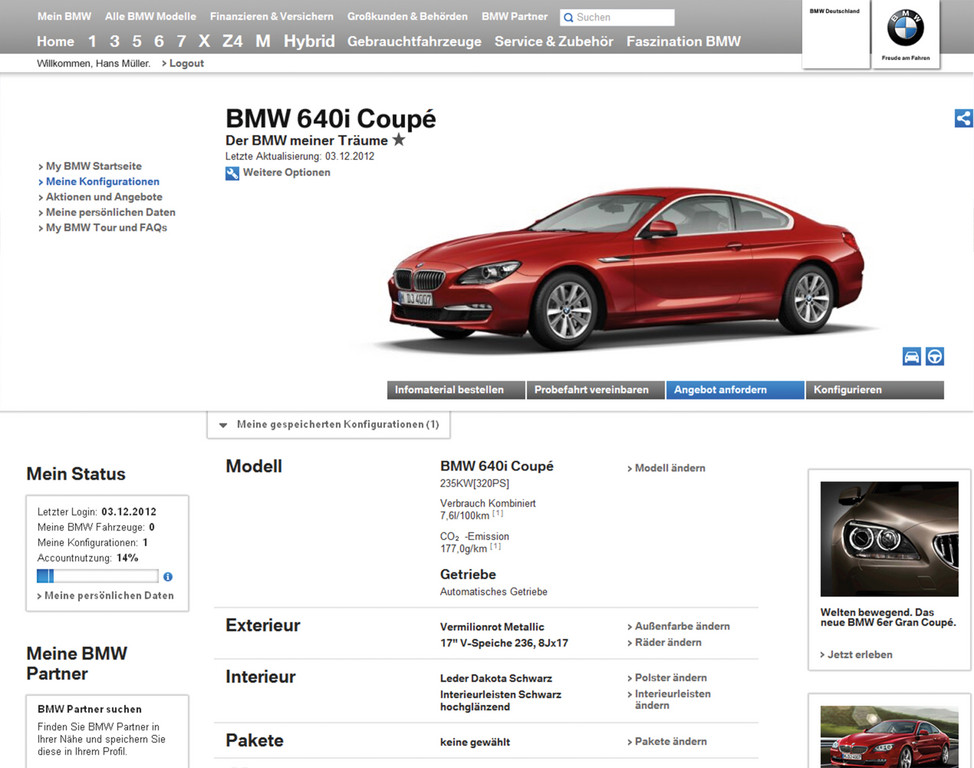Click Leder Dakota Schwarz interior value
The image size is (974, 768).
click(496, 679)
